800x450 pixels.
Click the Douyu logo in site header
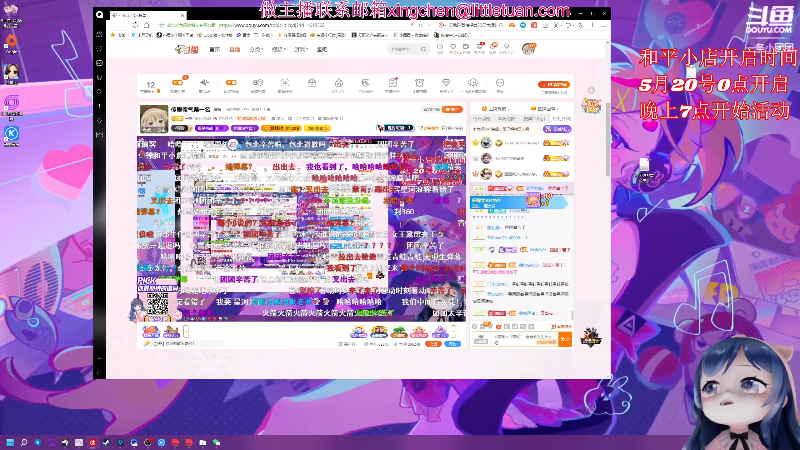[187, 49]
